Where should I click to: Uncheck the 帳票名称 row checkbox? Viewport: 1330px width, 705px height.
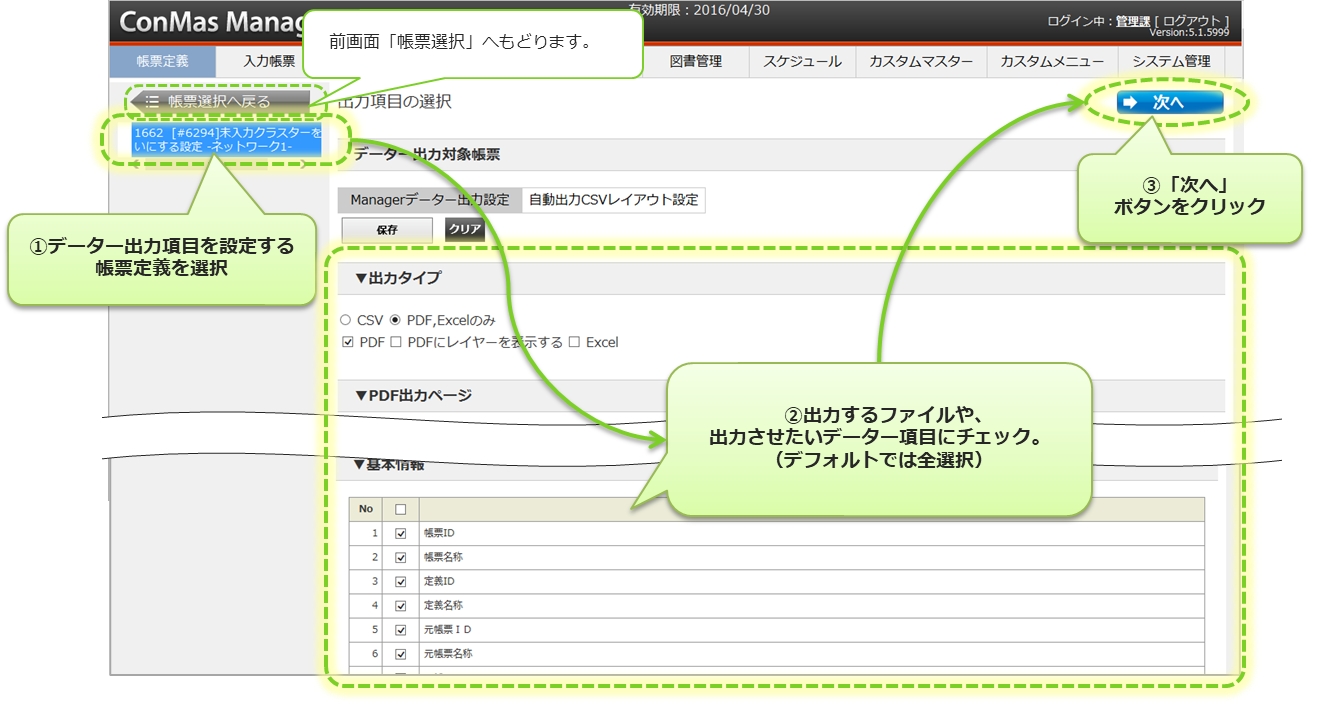click(401, 557)
